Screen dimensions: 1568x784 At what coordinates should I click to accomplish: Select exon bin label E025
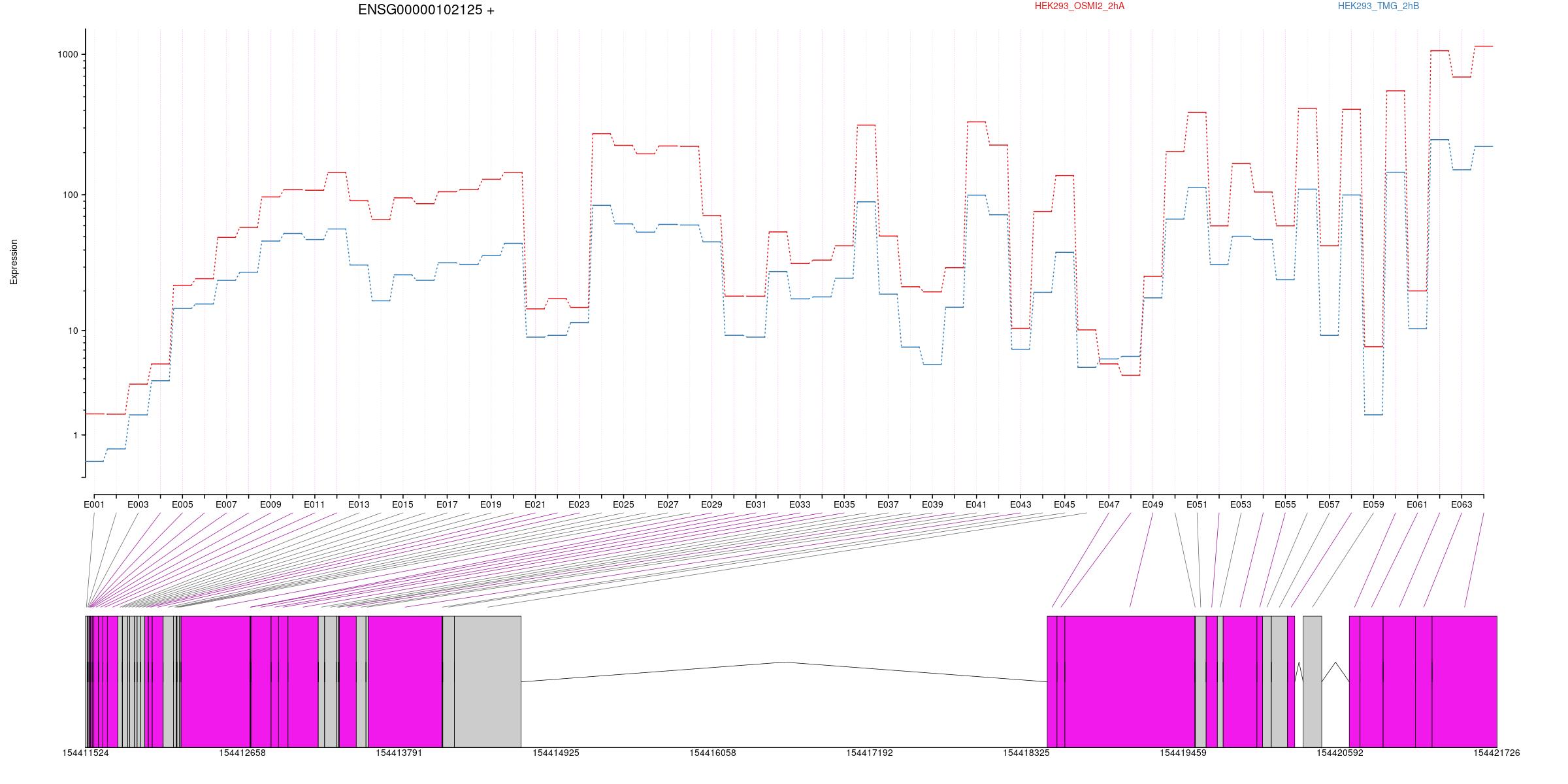pyautogui.click(x=623, y=504)
